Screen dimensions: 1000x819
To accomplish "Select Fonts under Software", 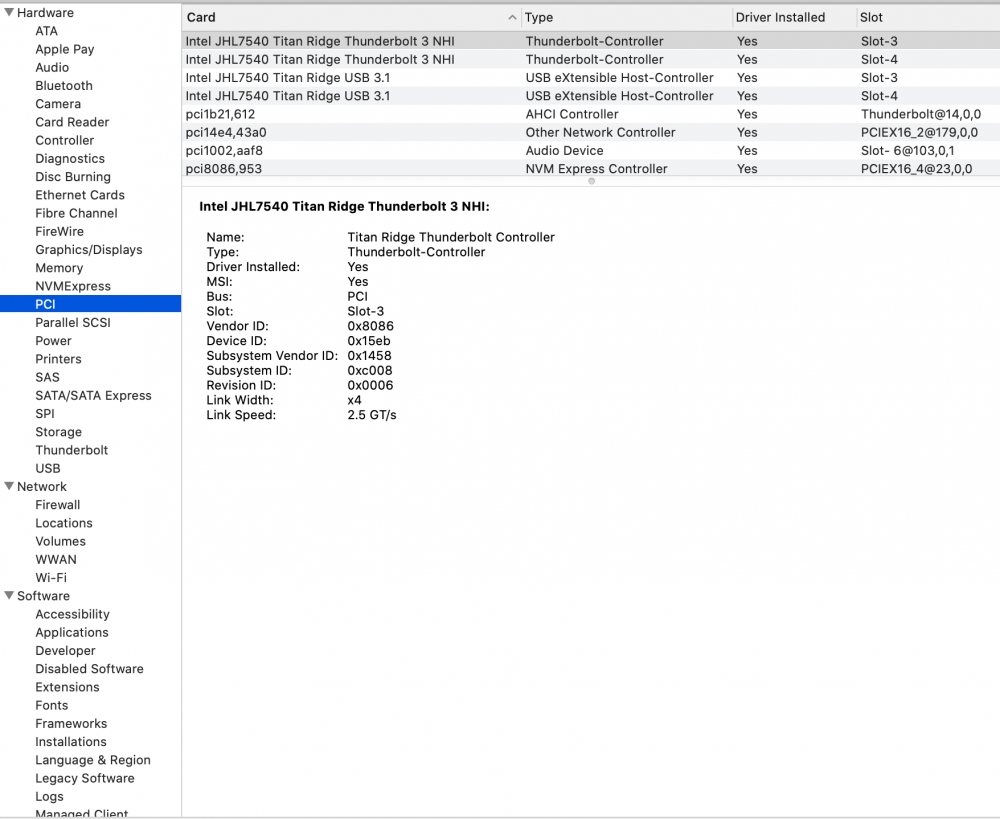I will click(x=52, y=705).
